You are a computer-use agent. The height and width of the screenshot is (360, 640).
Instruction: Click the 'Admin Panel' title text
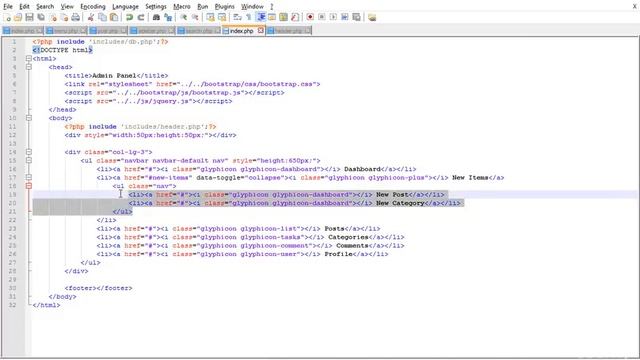[x=114, y=76]
